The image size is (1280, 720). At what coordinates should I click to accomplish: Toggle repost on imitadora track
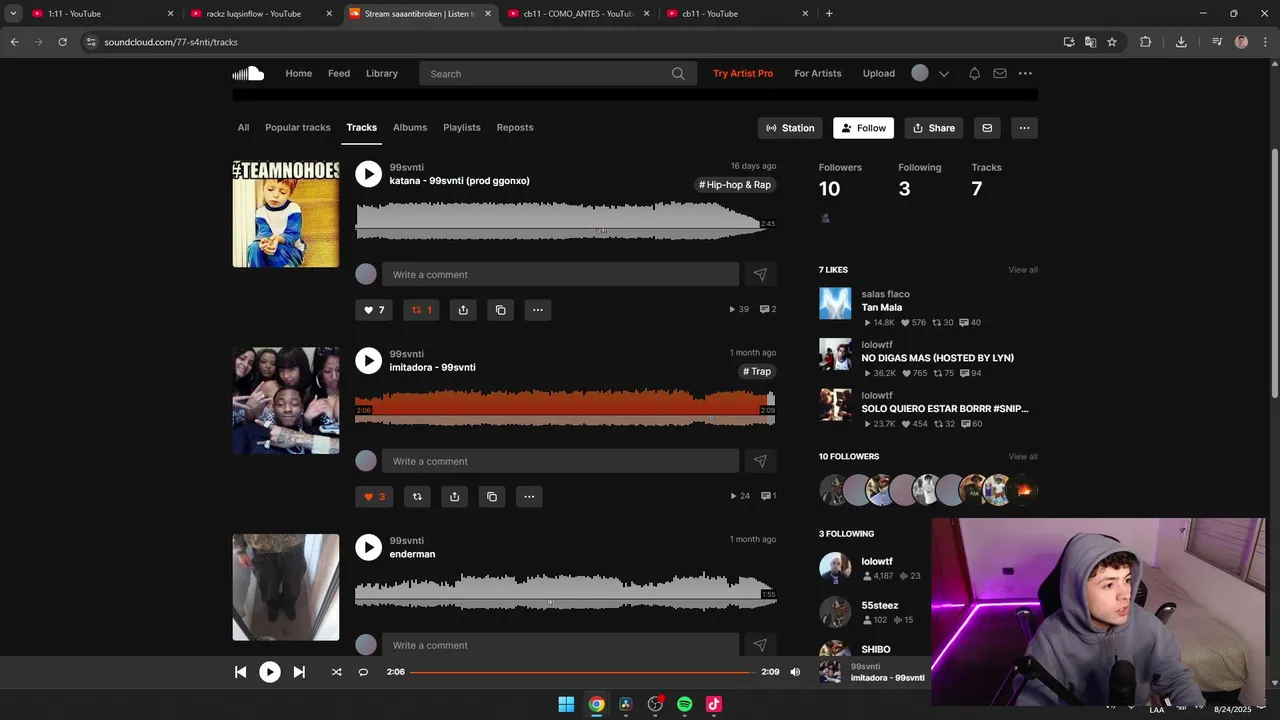click(x=417, y=496)
